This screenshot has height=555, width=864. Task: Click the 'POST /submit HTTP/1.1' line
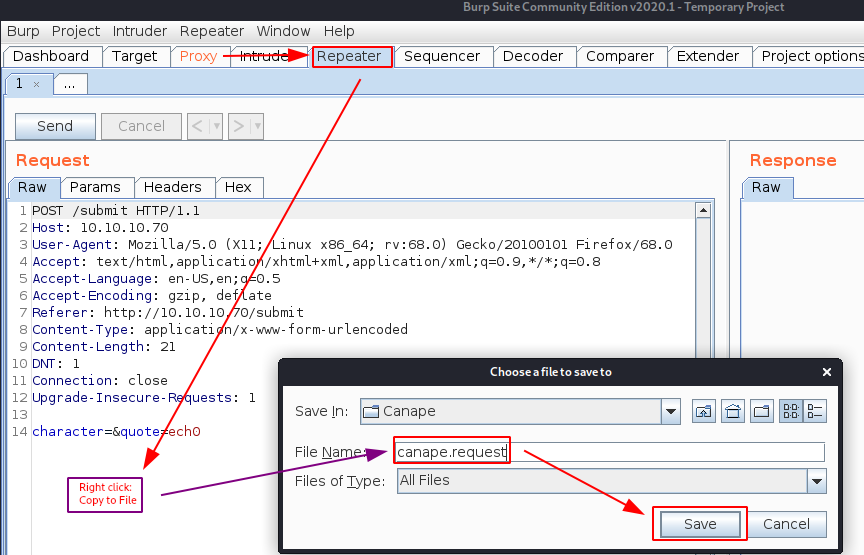click(x=116, y=211)
